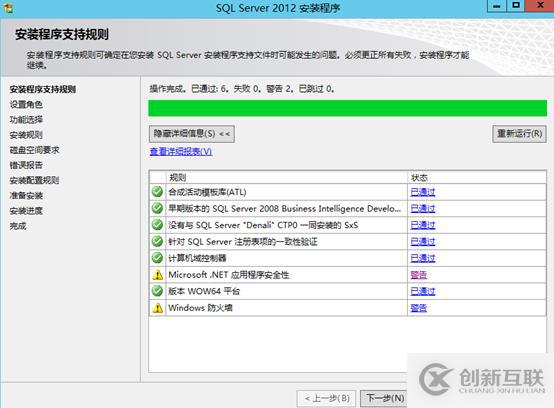Image resolution: width=554 pixels, height=408 pixels.
Task: Select 完成 step in sidebar
Action: point(18,226)
